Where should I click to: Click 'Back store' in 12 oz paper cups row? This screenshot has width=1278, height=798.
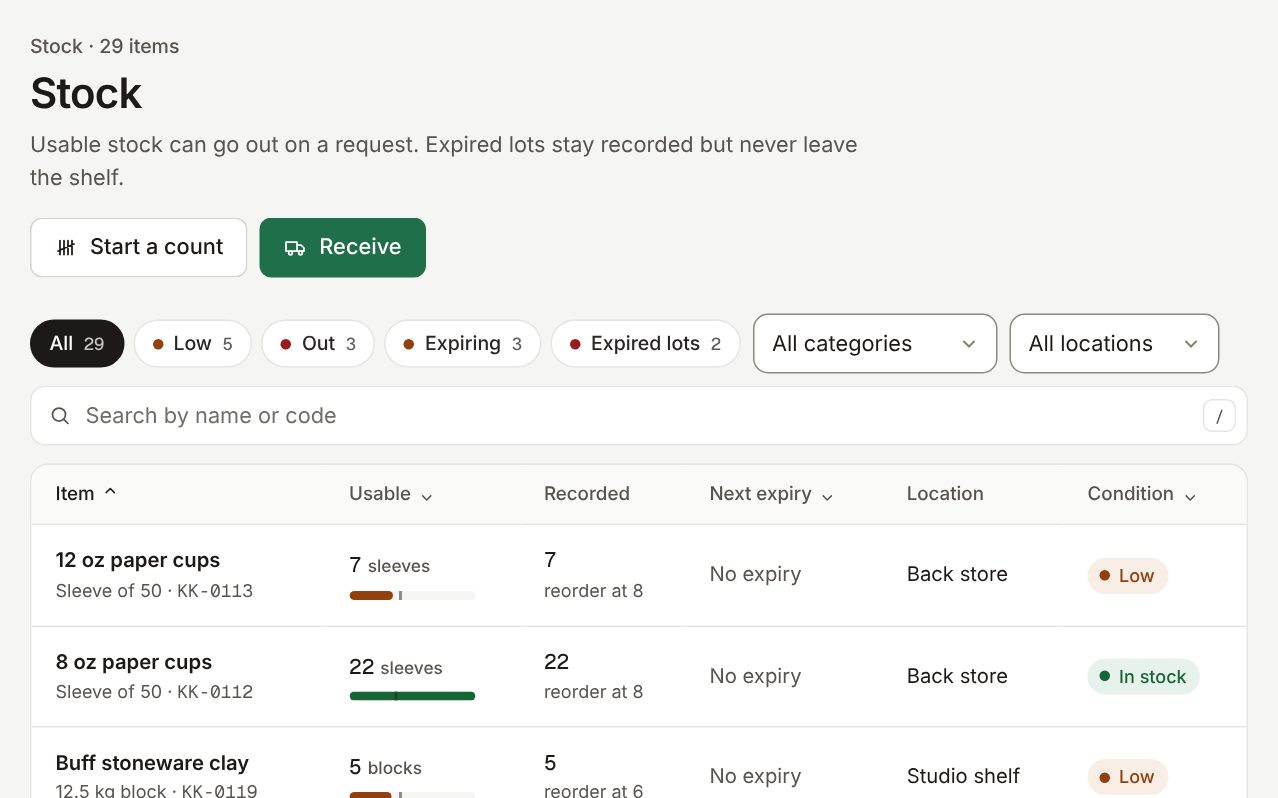tap(957, 574)
